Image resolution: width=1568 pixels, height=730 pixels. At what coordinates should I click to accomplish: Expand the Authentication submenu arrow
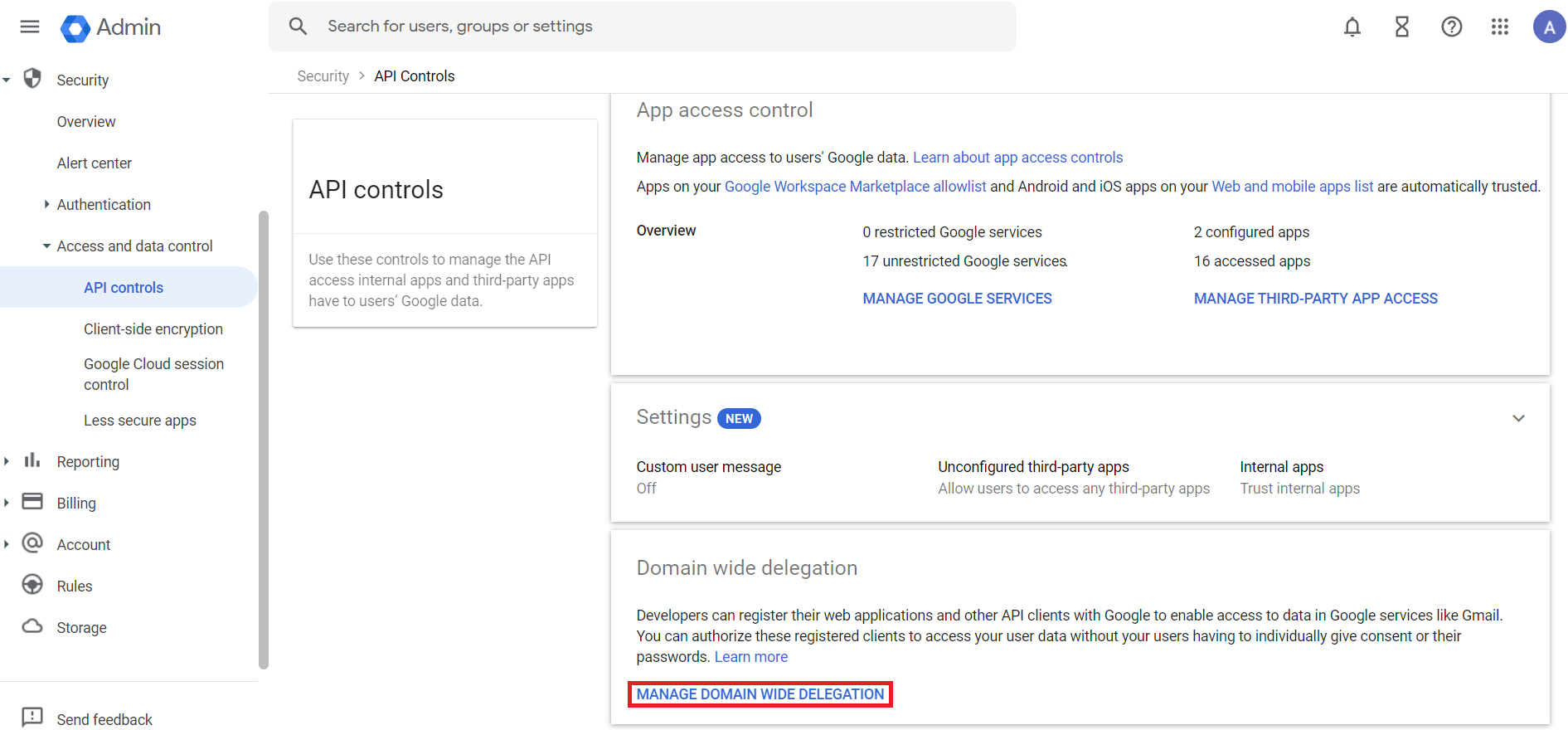coord(46,204)
